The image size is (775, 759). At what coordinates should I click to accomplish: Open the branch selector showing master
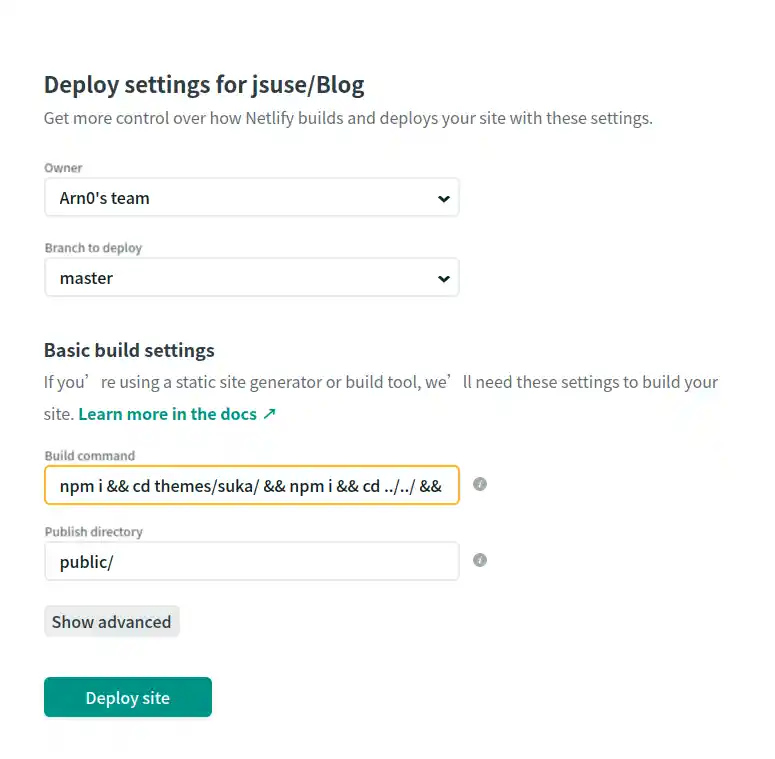point(251,278)
